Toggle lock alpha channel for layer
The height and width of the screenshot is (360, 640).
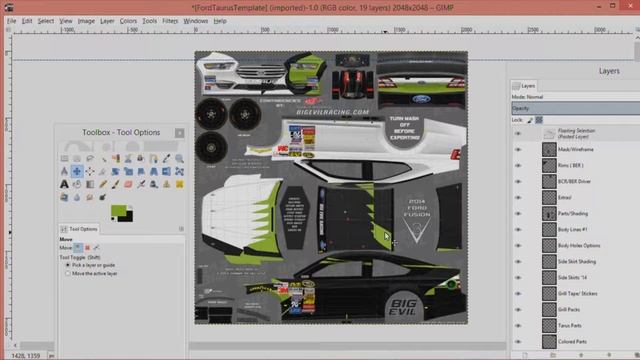click(539, 120)
